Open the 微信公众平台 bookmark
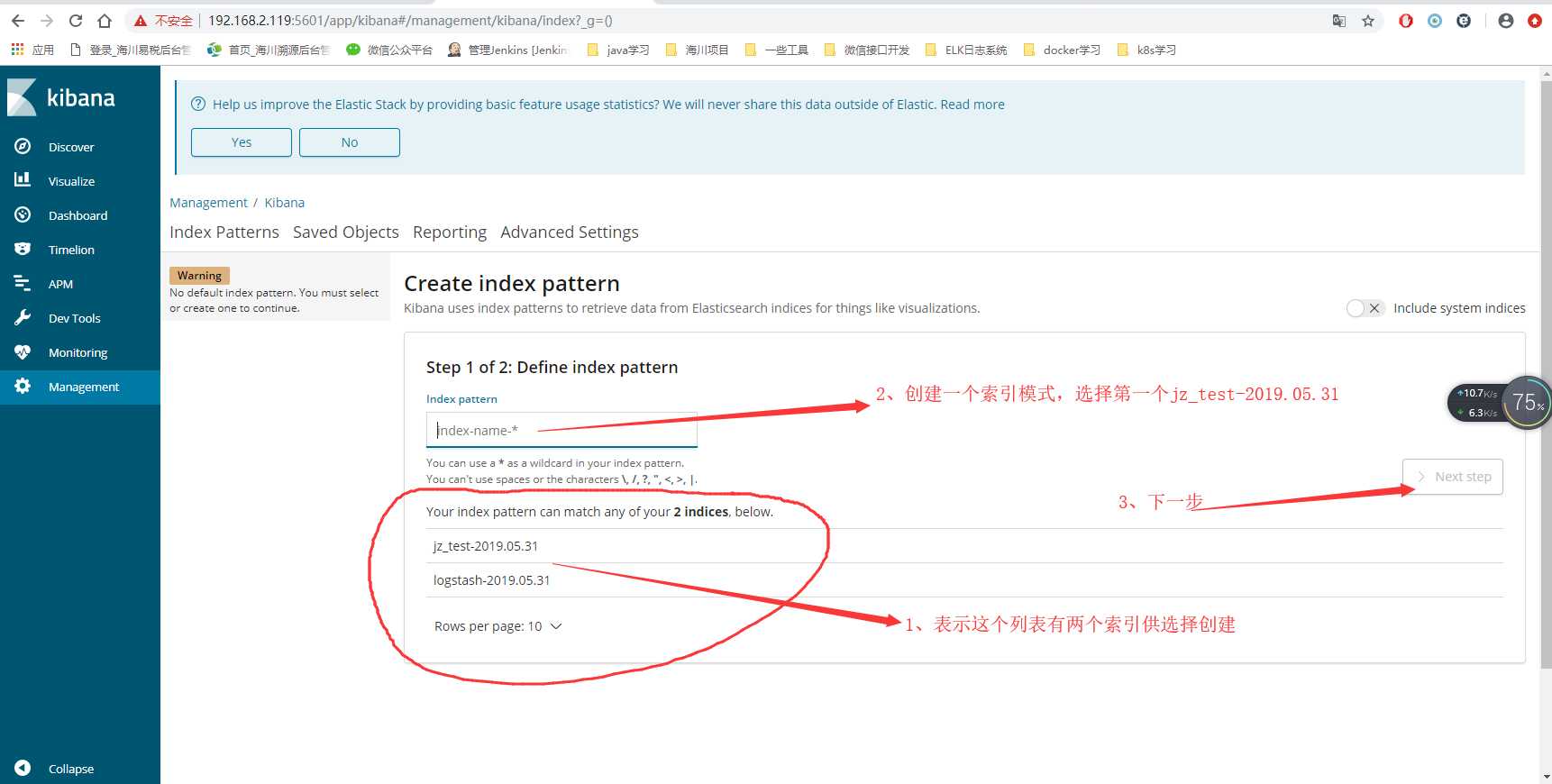This screenshot has height=784, width=1552. click(389, 50)
